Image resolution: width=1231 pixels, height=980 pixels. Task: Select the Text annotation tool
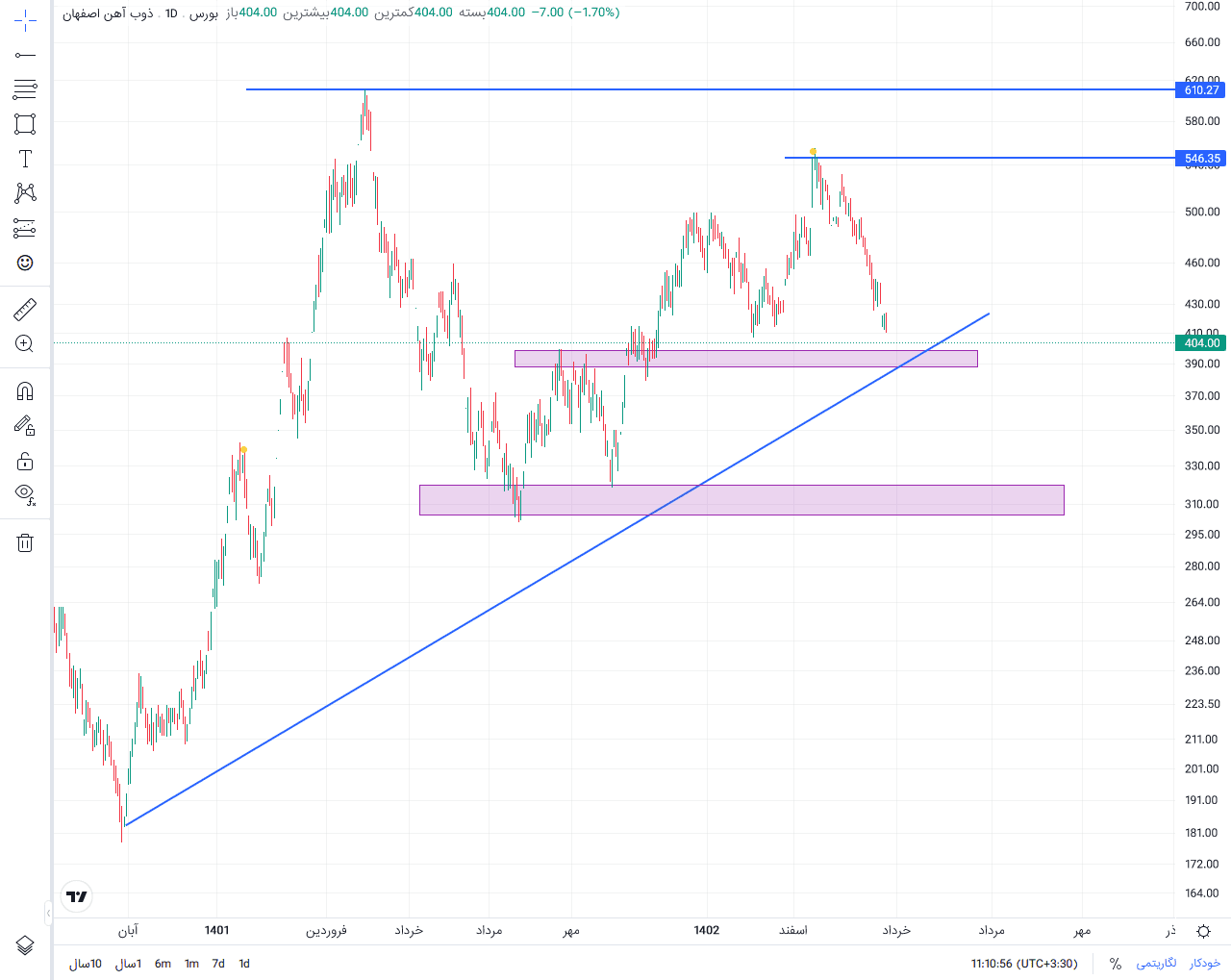(25, 159)
